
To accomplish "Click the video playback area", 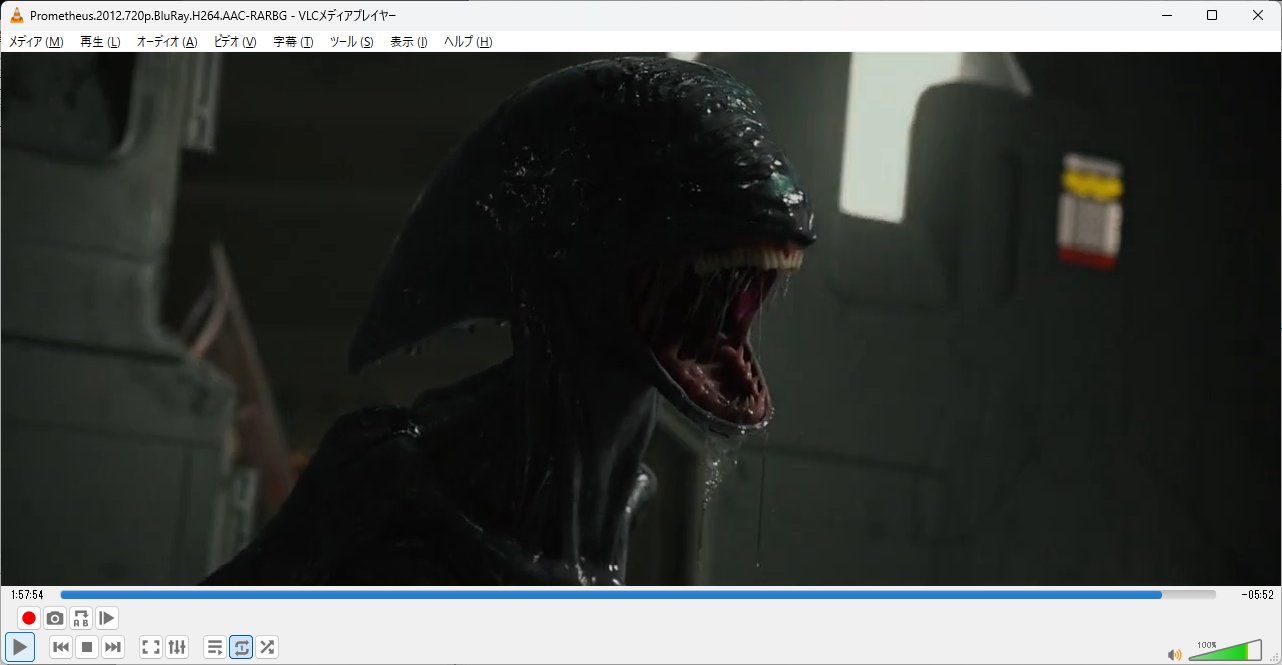I will point(640,318).
